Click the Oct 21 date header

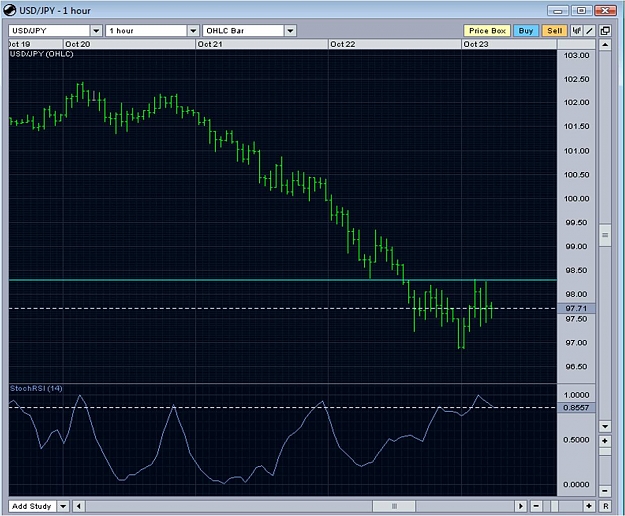click(210, 44)
